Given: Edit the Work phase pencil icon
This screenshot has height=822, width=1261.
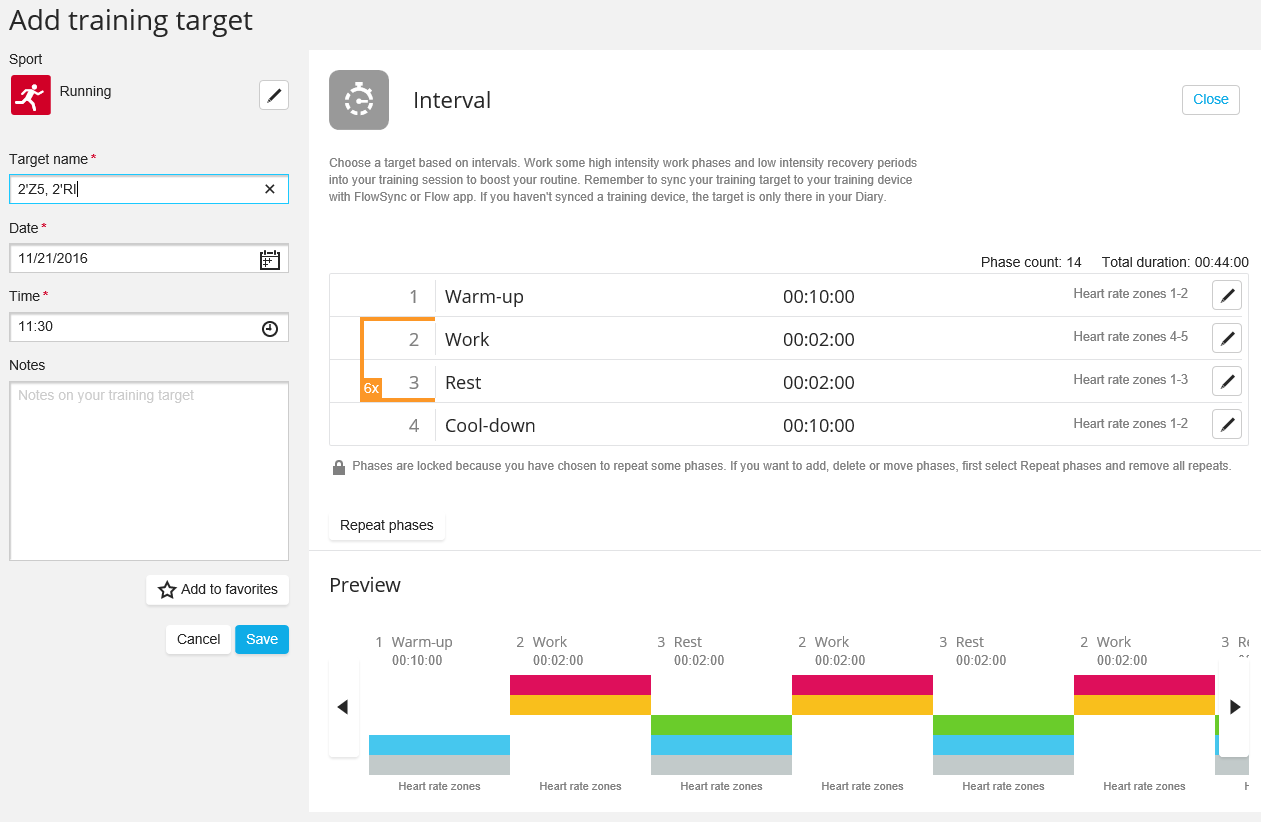Looking at the screenshot, I should point(1227,338).
